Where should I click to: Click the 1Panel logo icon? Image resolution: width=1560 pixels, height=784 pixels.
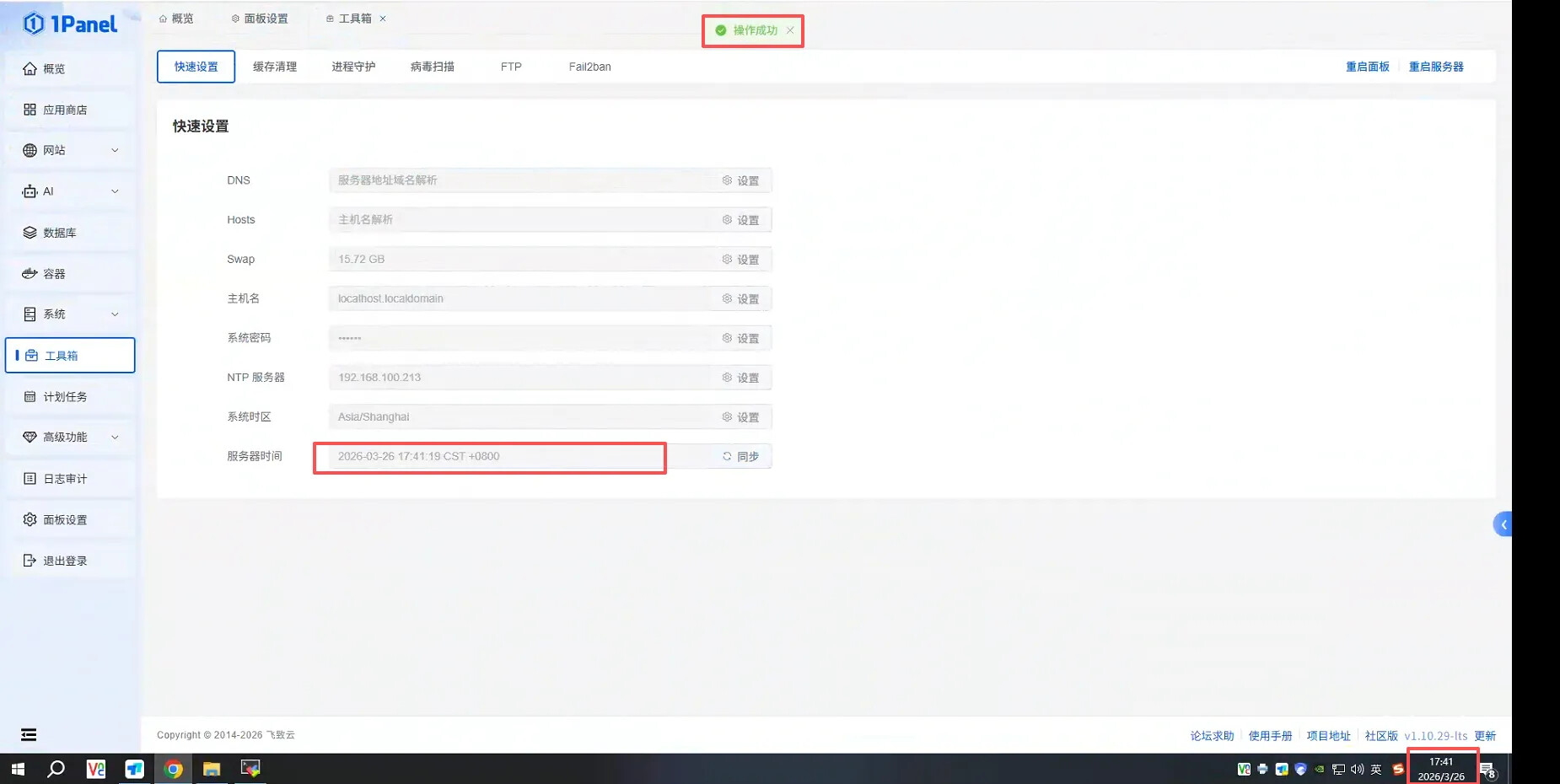pyautogui.click(x=34, y=24)
